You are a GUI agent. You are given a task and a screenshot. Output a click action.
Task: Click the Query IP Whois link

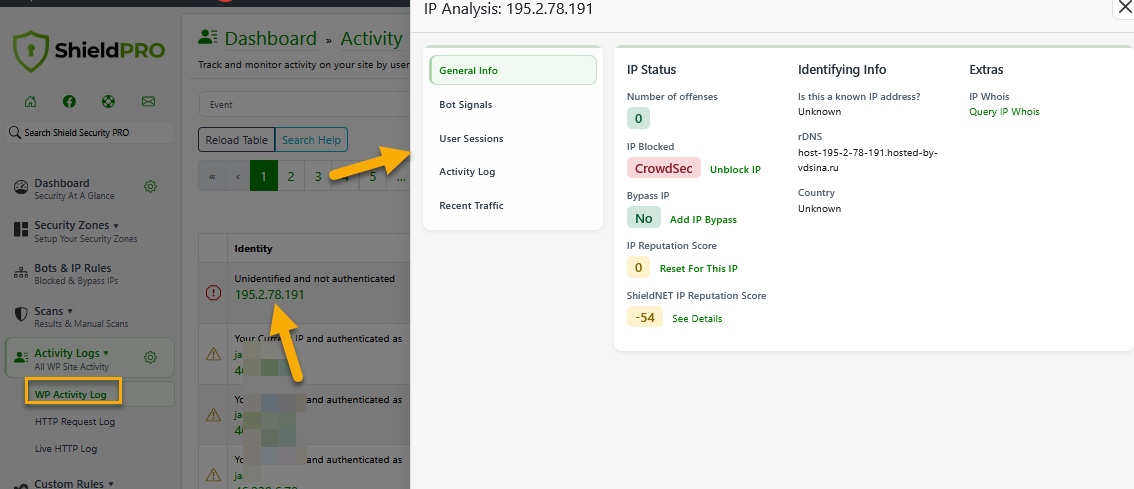(x=1005, y=111)
